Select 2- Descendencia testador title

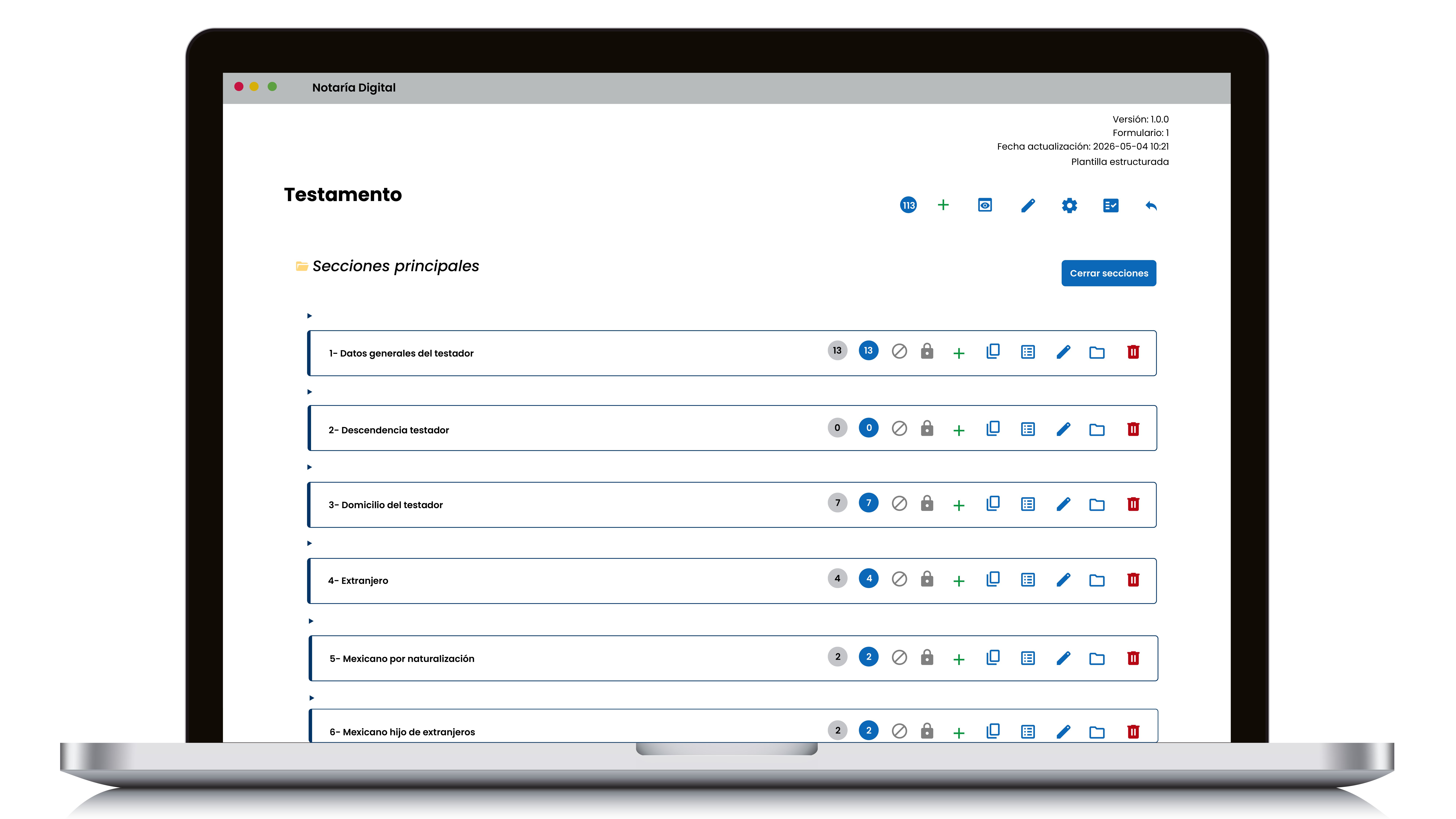[x=389, y=430]
